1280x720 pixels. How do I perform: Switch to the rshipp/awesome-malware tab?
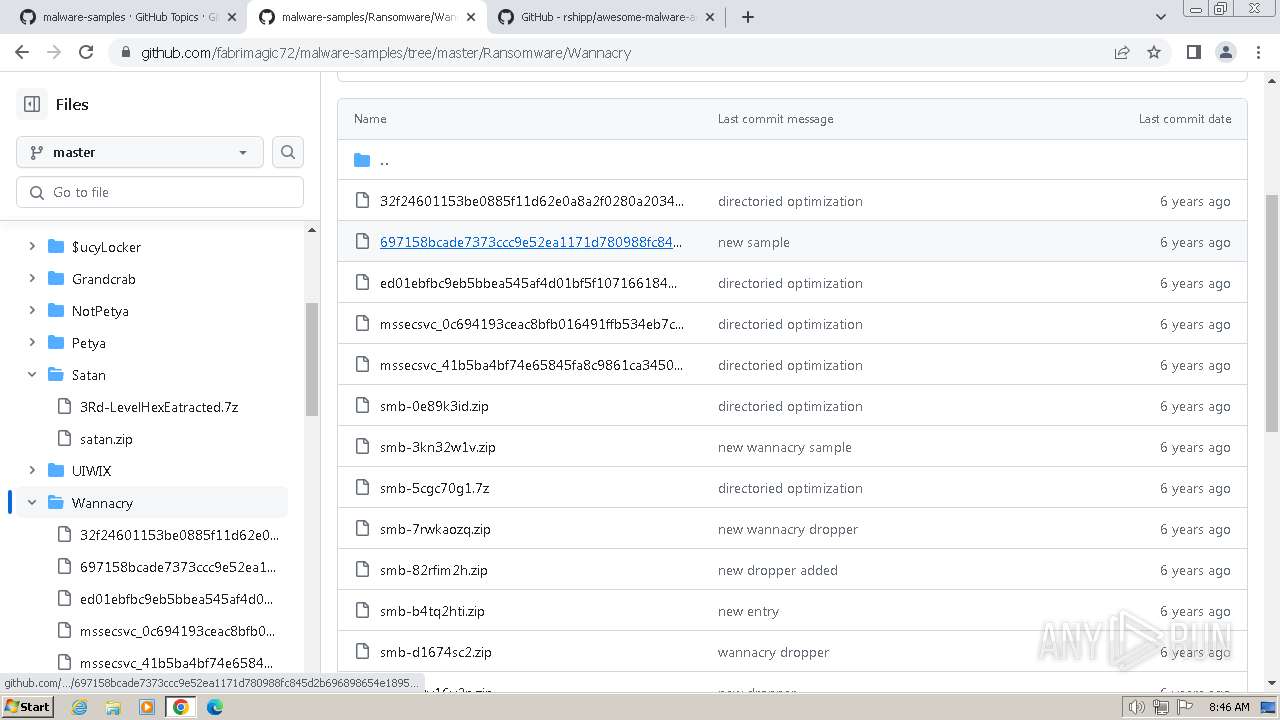point(608,17)
